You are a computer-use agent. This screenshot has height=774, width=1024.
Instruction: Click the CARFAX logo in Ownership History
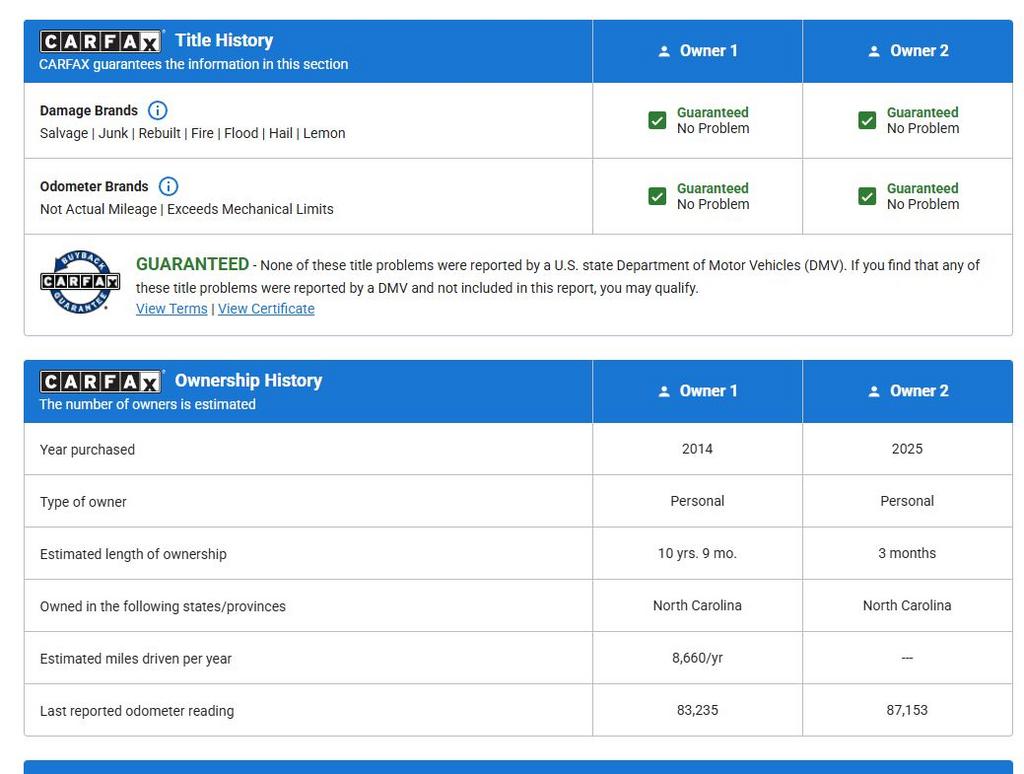[x=100, y=382]
